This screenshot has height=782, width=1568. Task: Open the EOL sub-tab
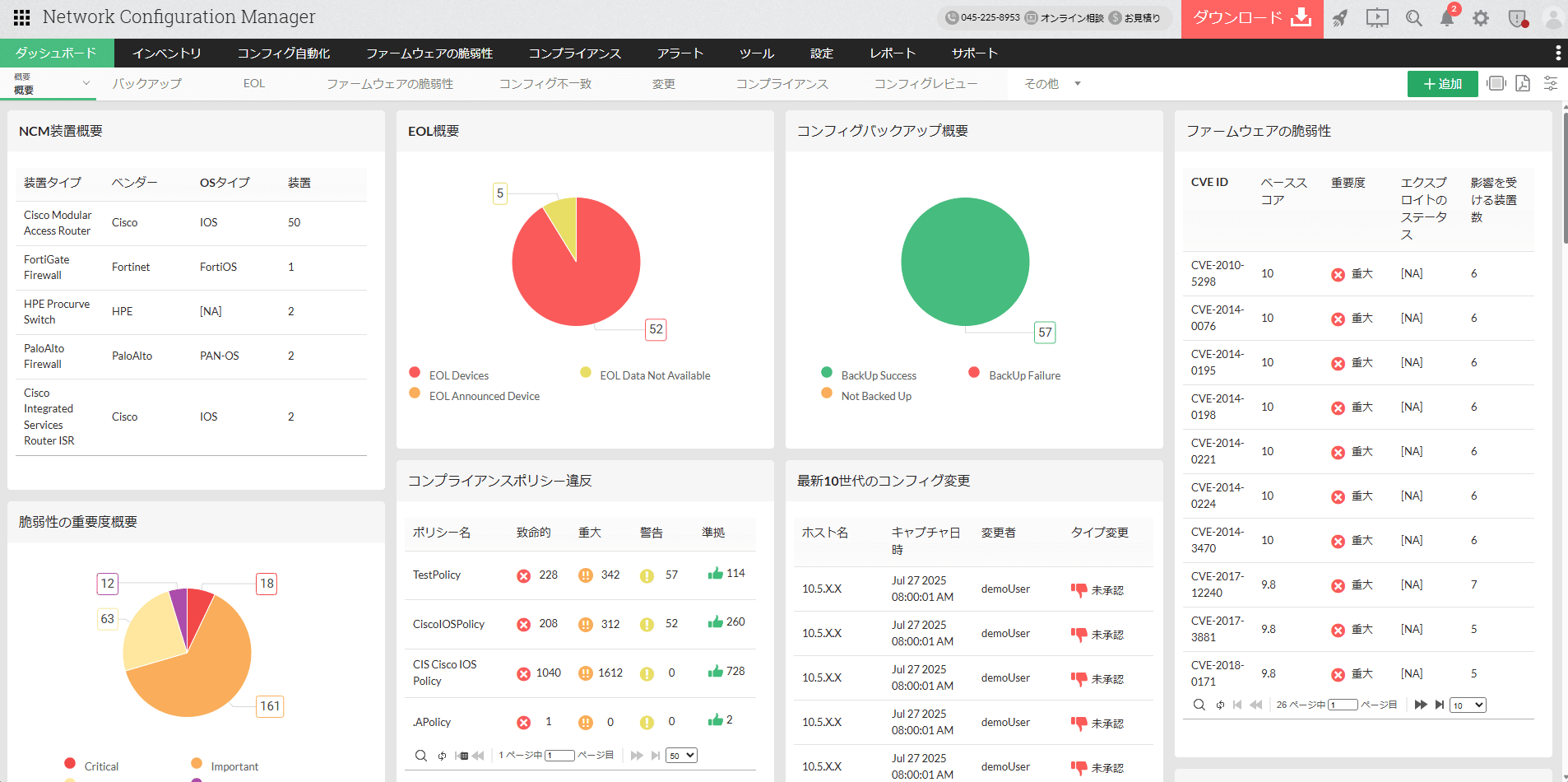pos(254,83)
